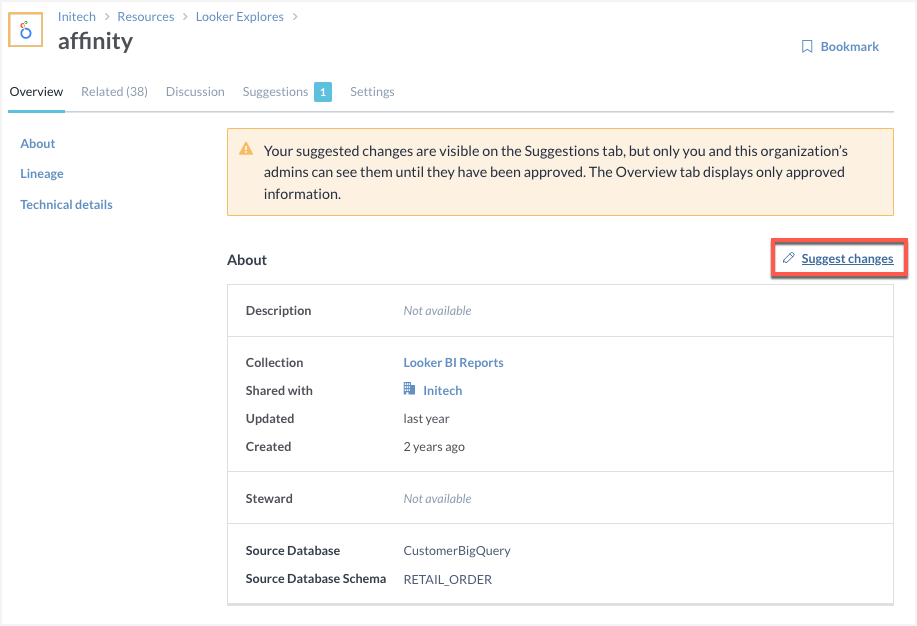
Task: Click the About section heading
Action: (x=247, y=260)
